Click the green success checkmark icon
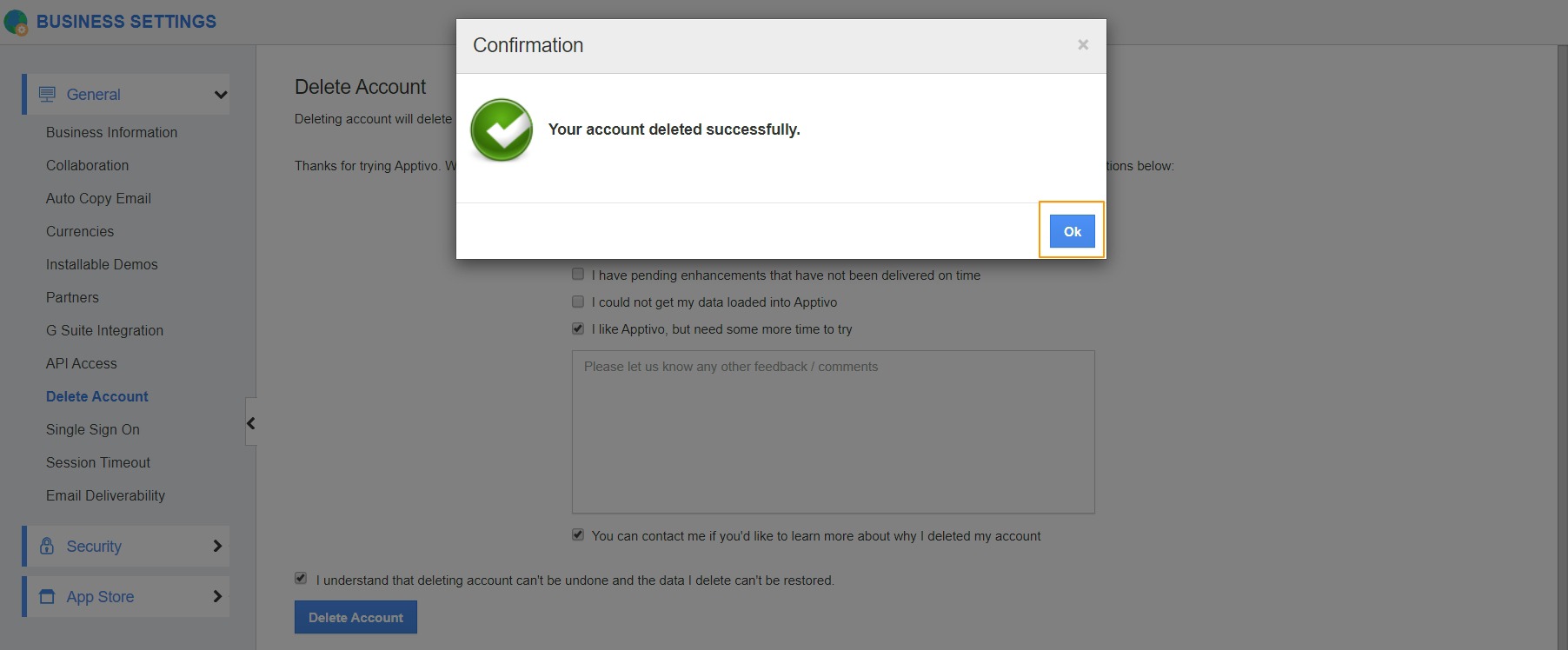Screen dimensions: 1568x650 (x=502, y=130)
